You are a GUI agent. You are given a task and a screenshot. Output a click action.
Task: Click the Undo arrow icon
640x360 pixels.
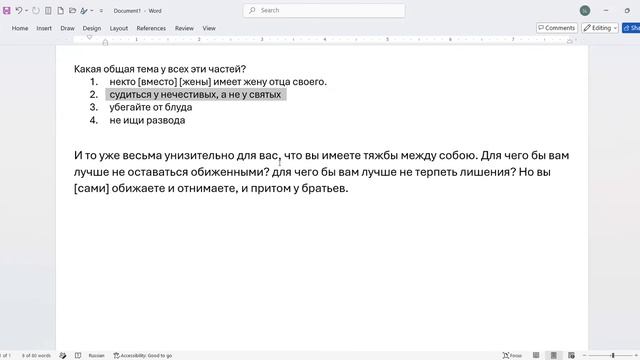coord(18,11)
